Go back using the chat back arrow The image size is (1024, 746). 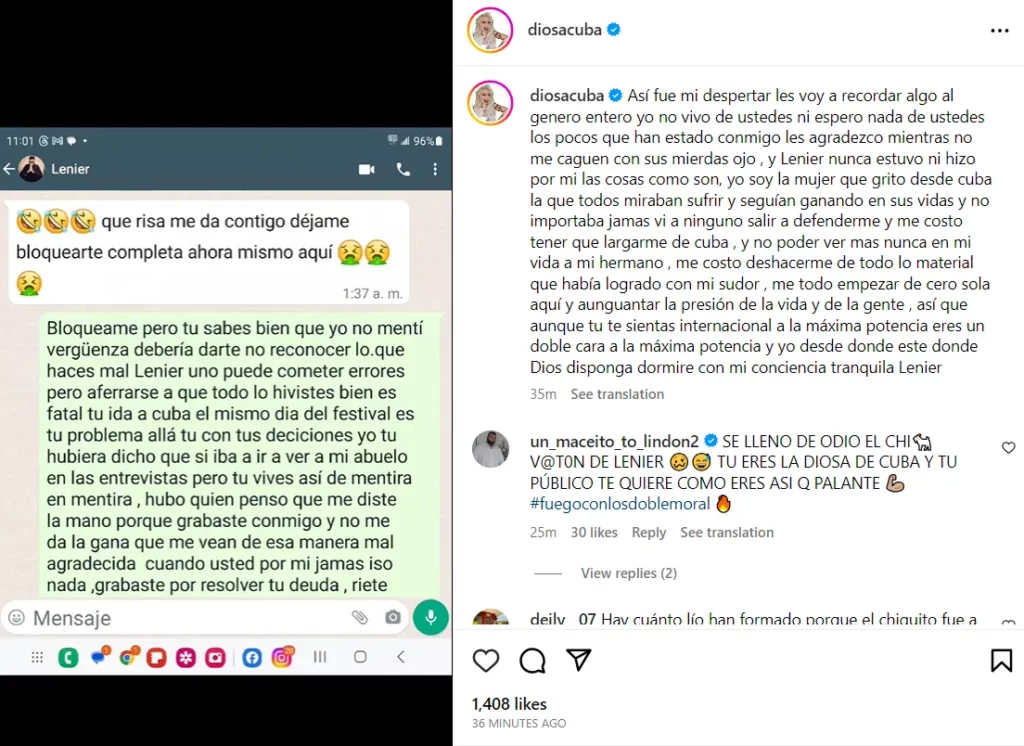click(9, 169)
